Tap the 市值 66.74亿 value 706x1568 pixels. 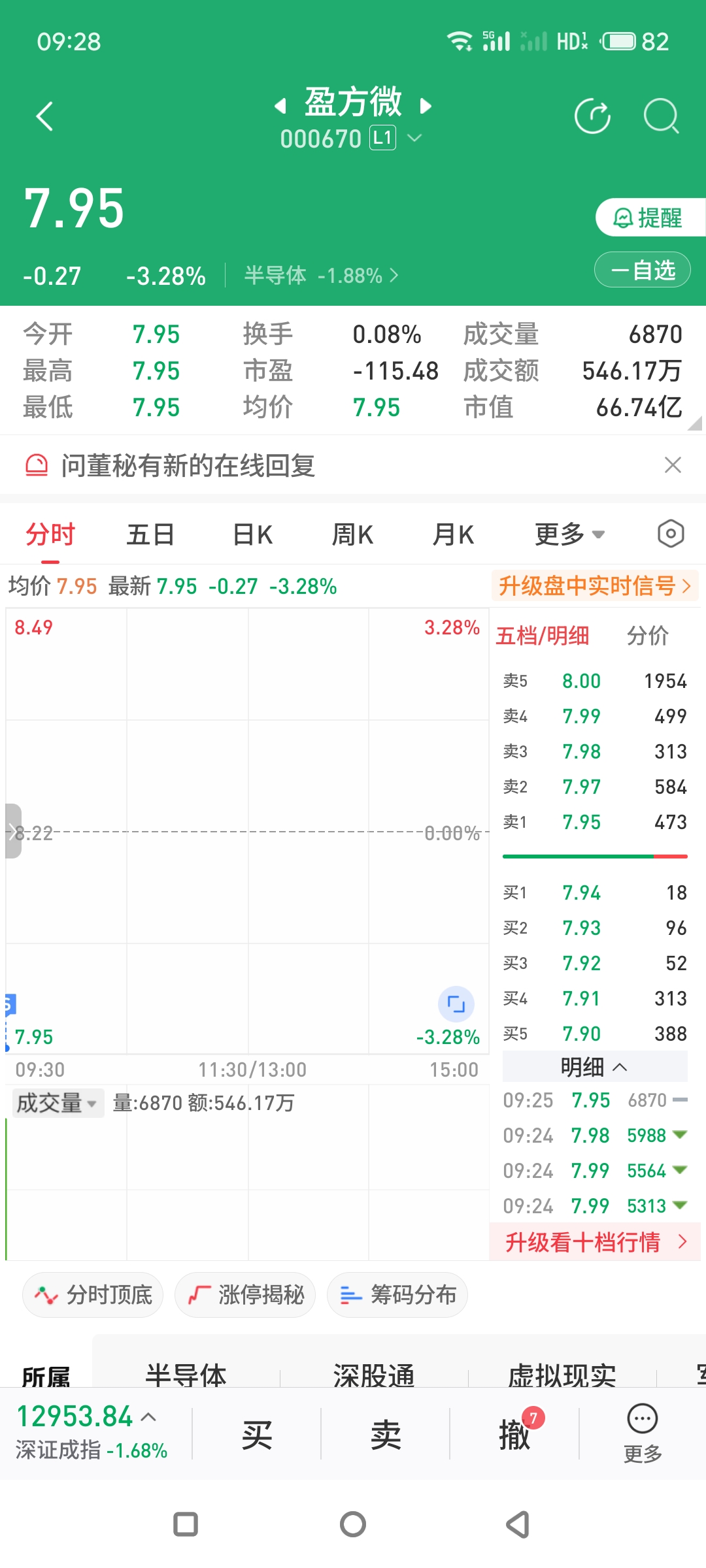pos(639,408)
